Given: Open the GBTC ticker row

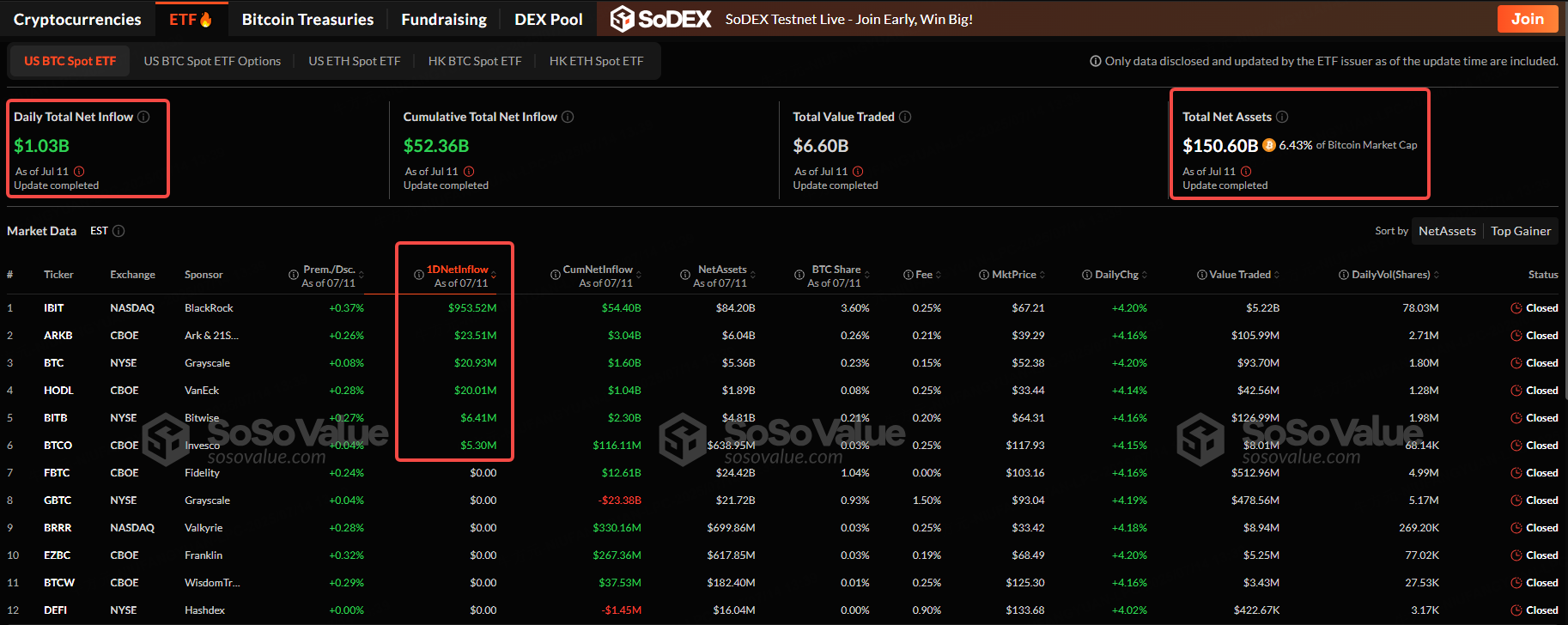Looking at the screenshot, I should tap(783, 501).
